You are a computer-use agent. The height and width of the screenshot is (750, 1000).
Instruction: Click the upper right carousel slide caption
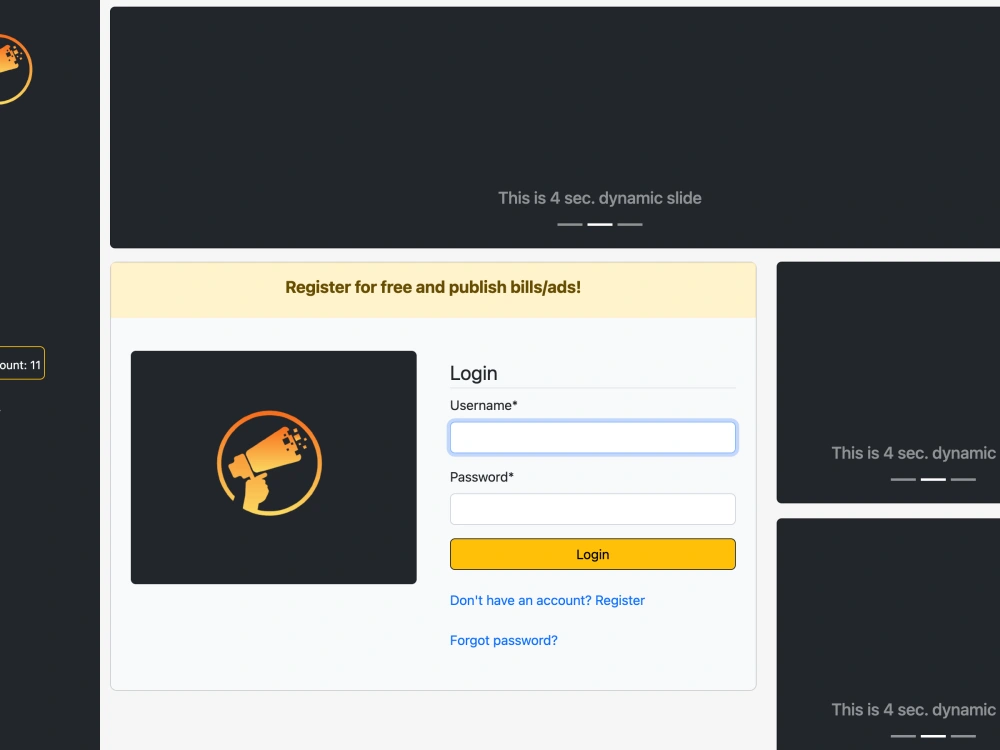coord(915,453)
